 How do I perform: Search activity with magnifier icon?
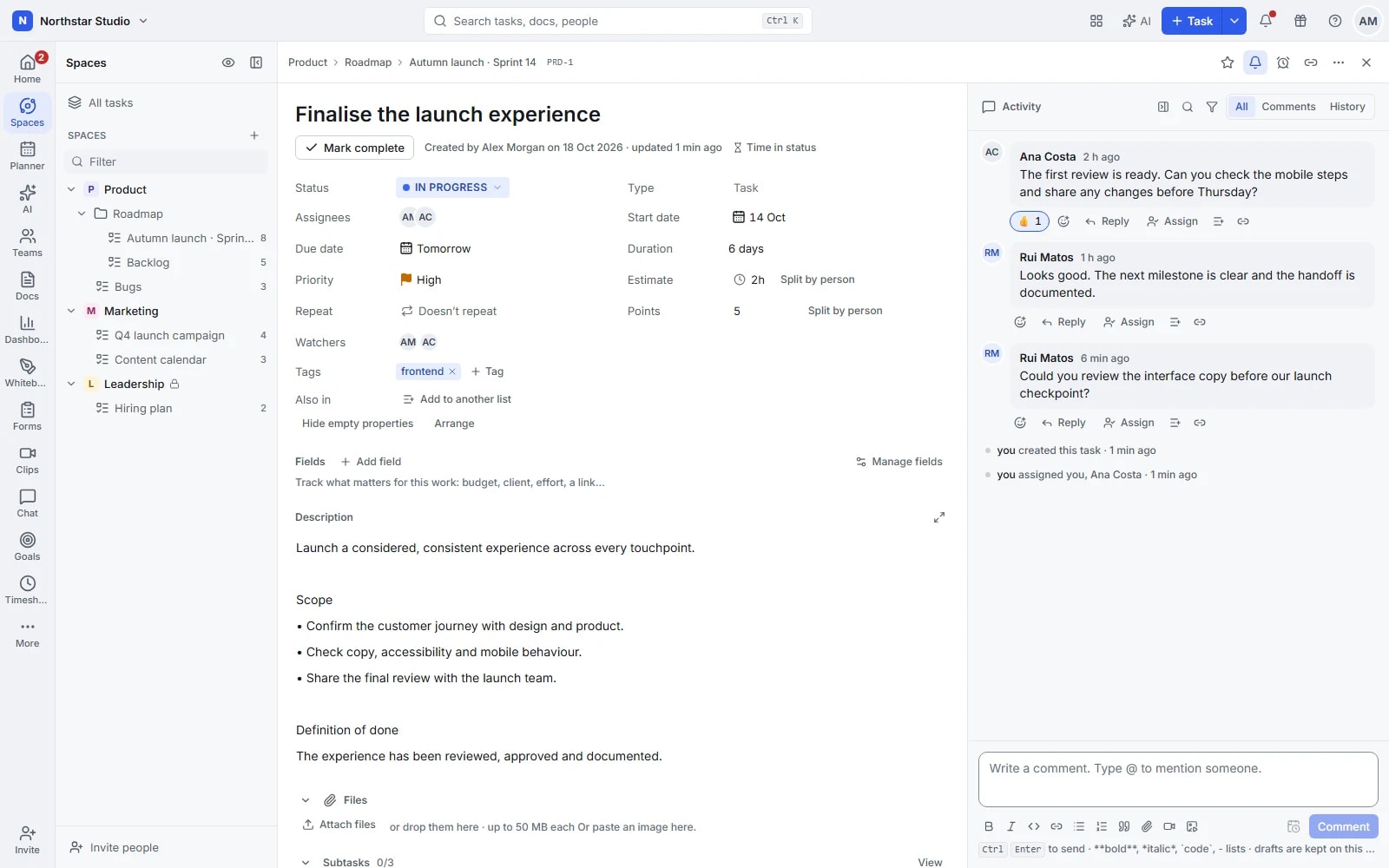(x=1188, y=107)
